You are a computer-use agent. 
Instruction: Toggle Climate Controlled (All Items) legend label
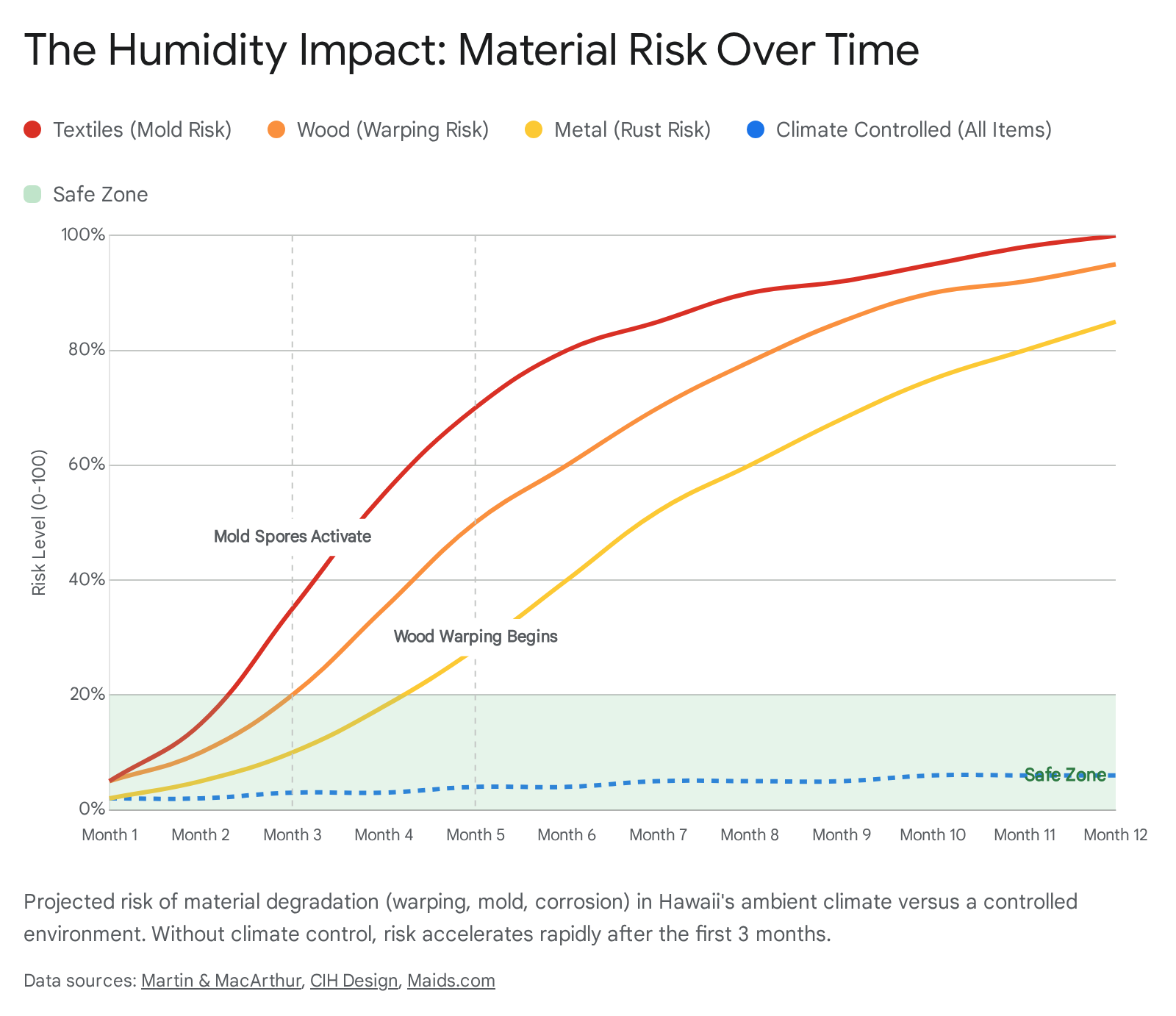click(x=914, y=130)
